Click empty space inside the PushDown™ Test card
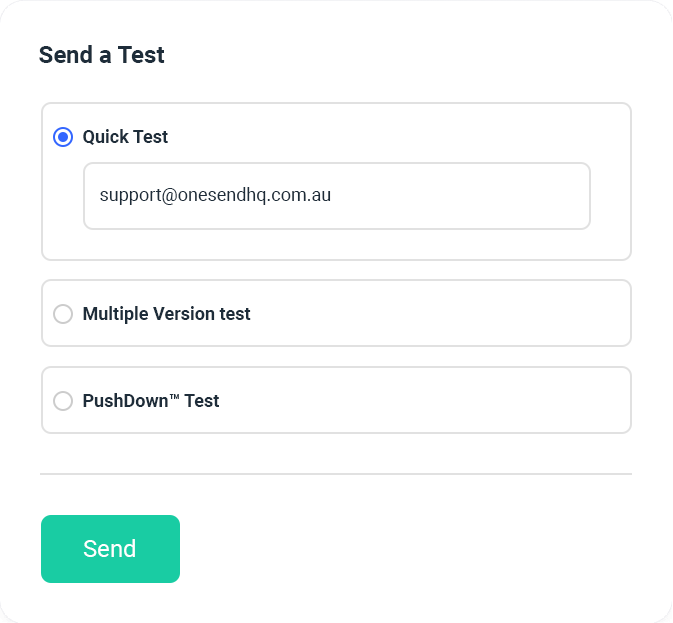 pyautogui.click(x=450, y=401)
